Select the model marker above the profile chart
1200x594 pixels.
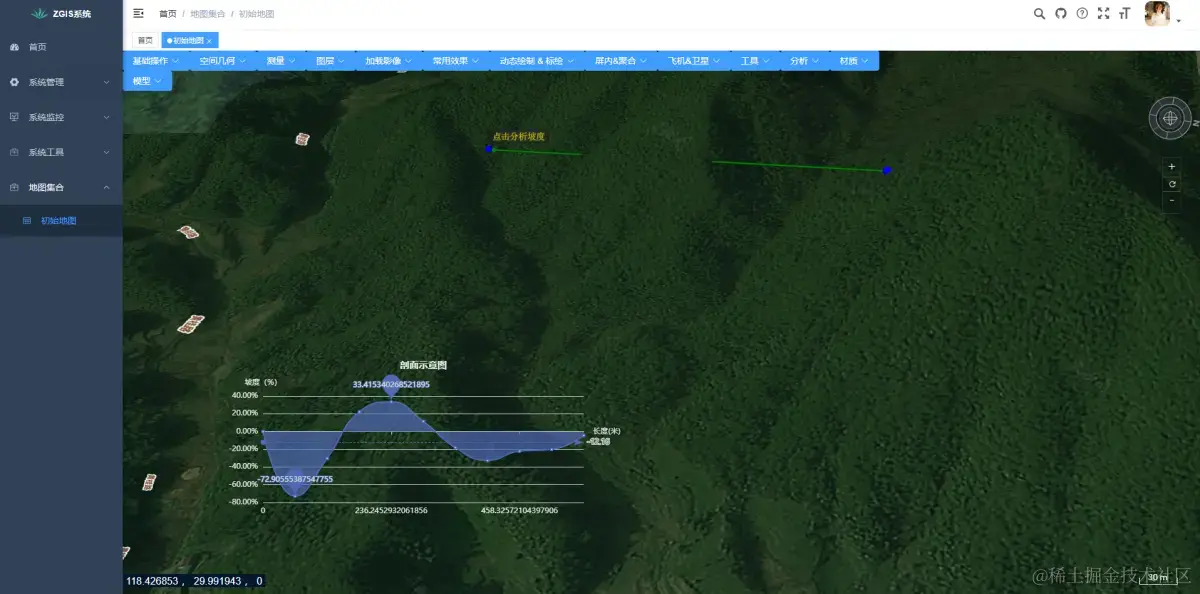[x=190, y=324]
